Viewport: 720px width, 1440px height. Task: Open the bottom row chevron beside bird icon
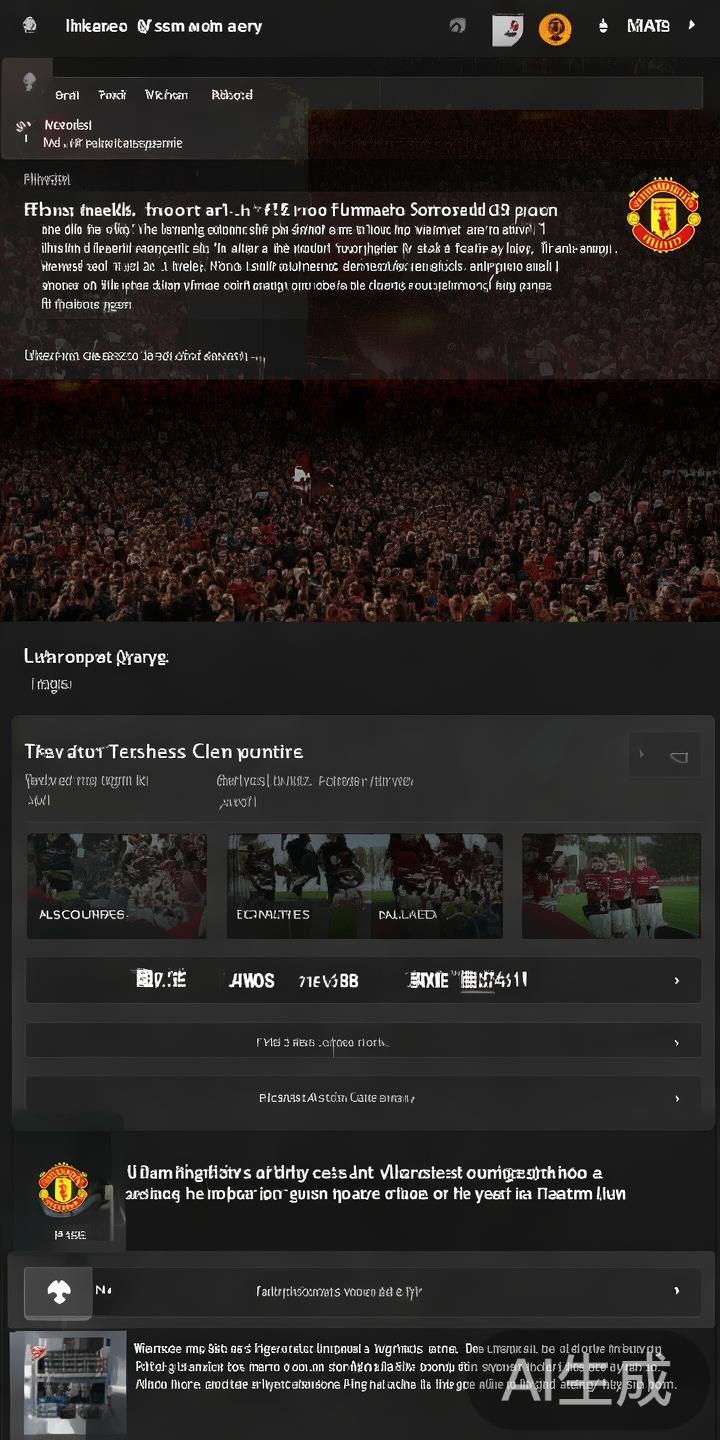pyautogui.click(x=677, y=1291)
